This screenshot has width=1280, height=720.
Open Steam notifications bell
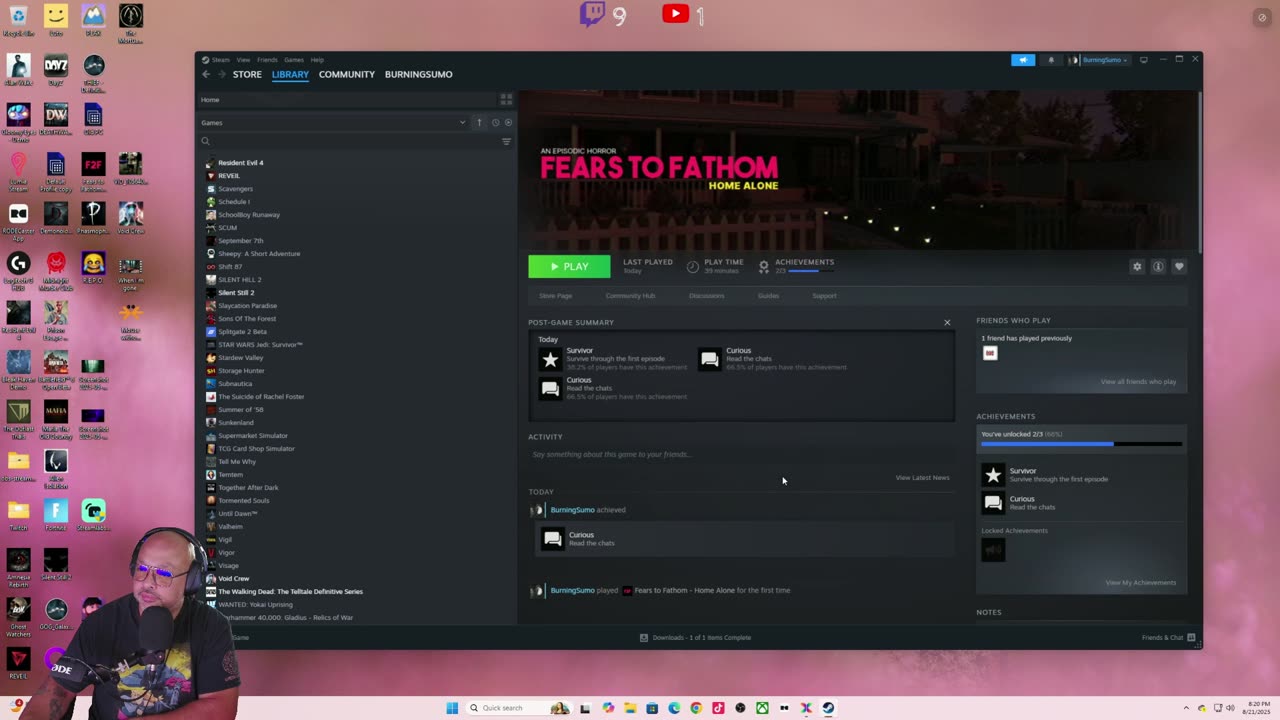tap(1051, 60)
